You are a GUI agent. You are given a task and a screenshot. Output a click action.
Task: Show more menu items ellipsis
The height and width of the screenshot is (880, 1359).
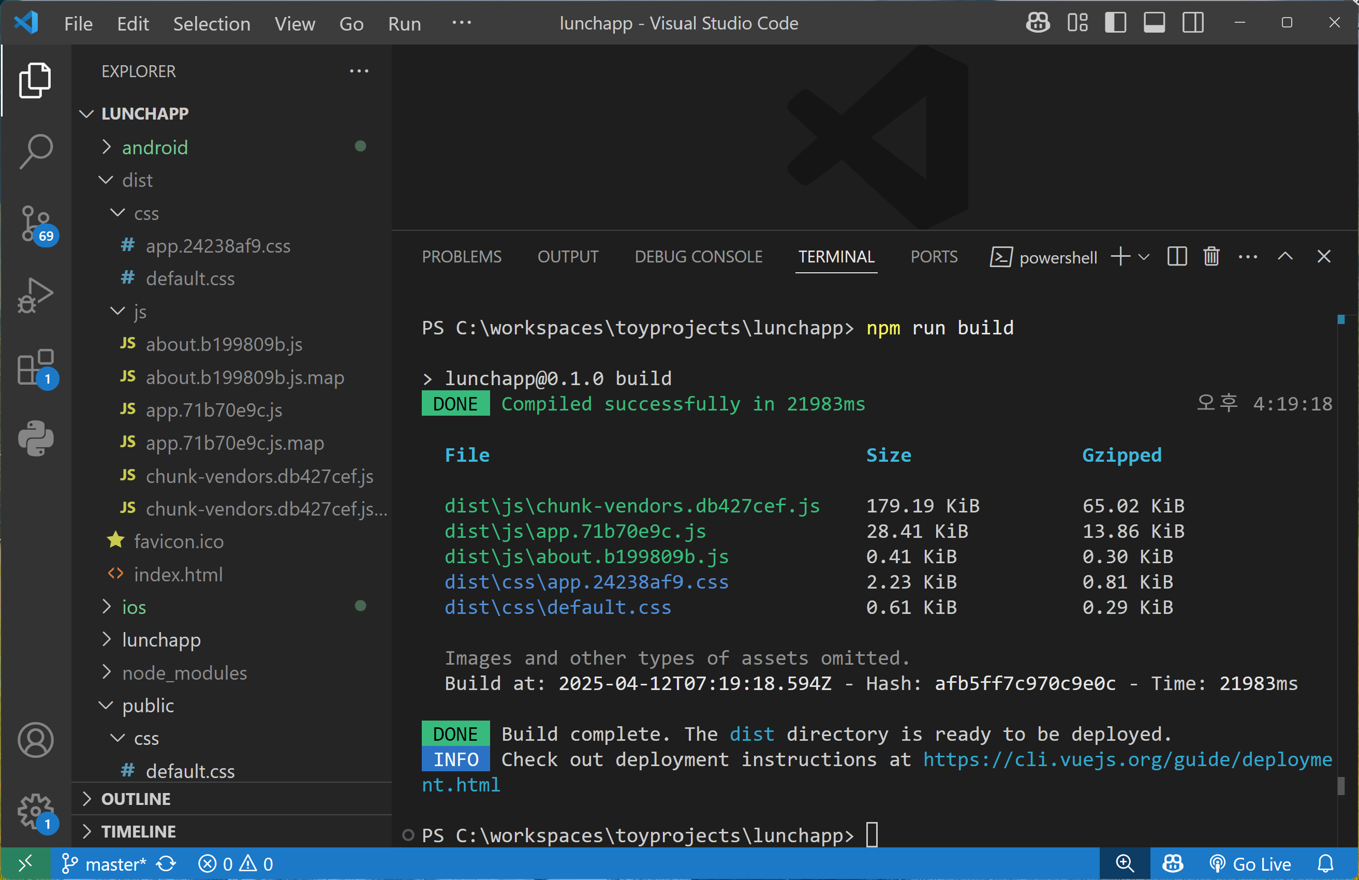pos(461,22)
